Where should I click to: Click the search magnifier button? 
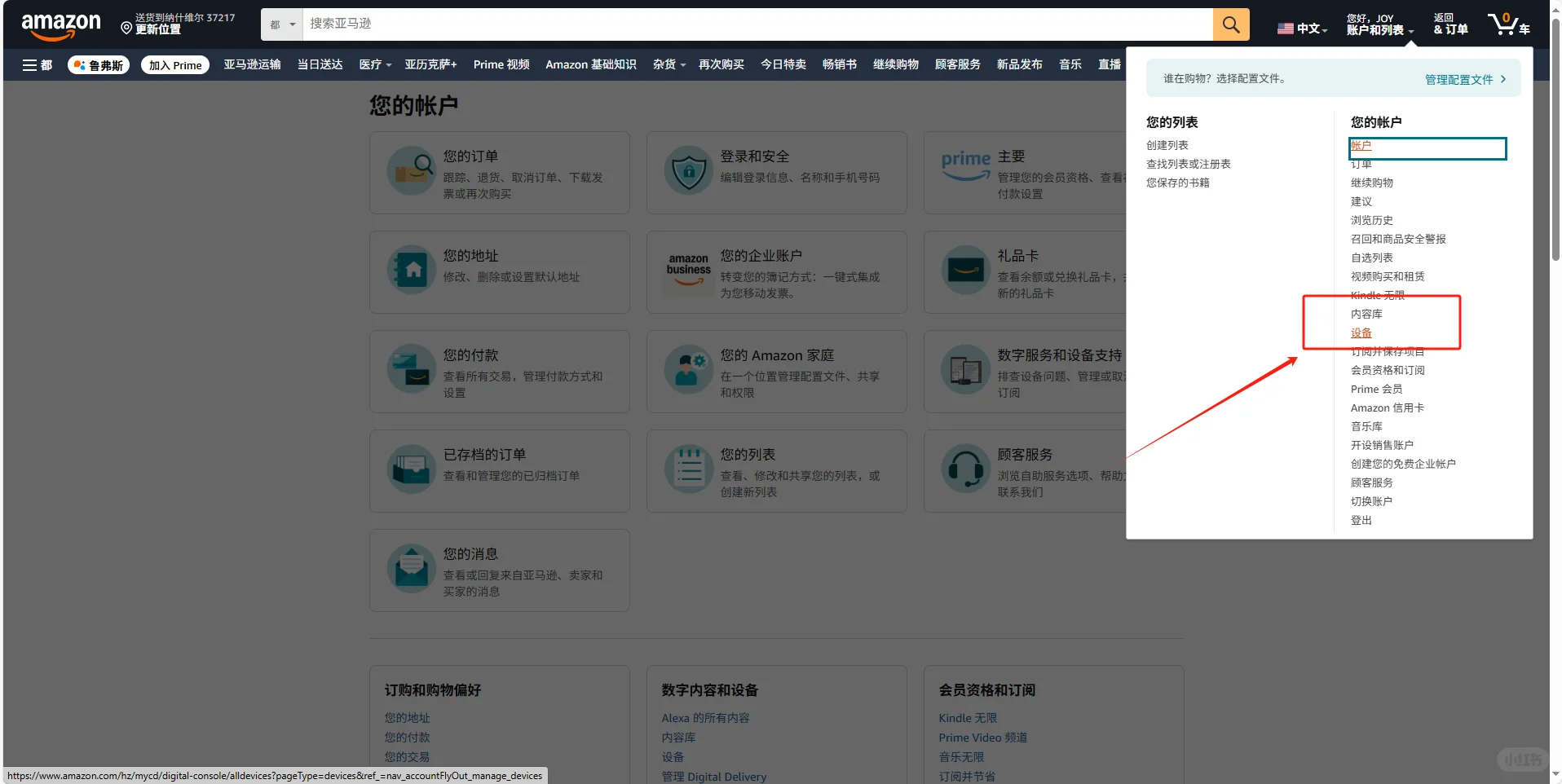click(1231, 24)
